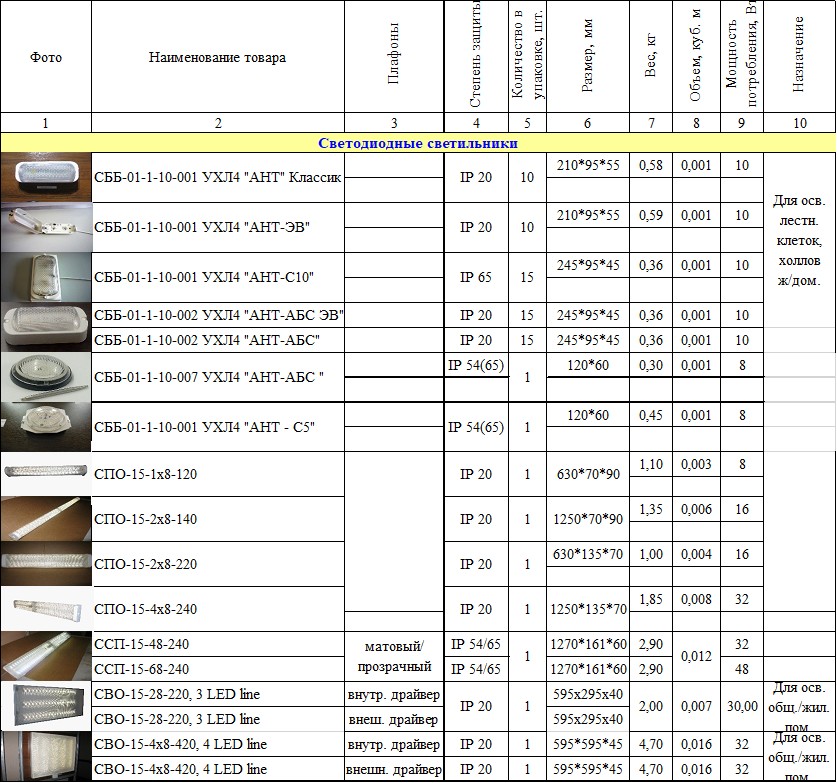
Task: Select the СПО-15-1x8-120 product image
Action: pos(46,473)
